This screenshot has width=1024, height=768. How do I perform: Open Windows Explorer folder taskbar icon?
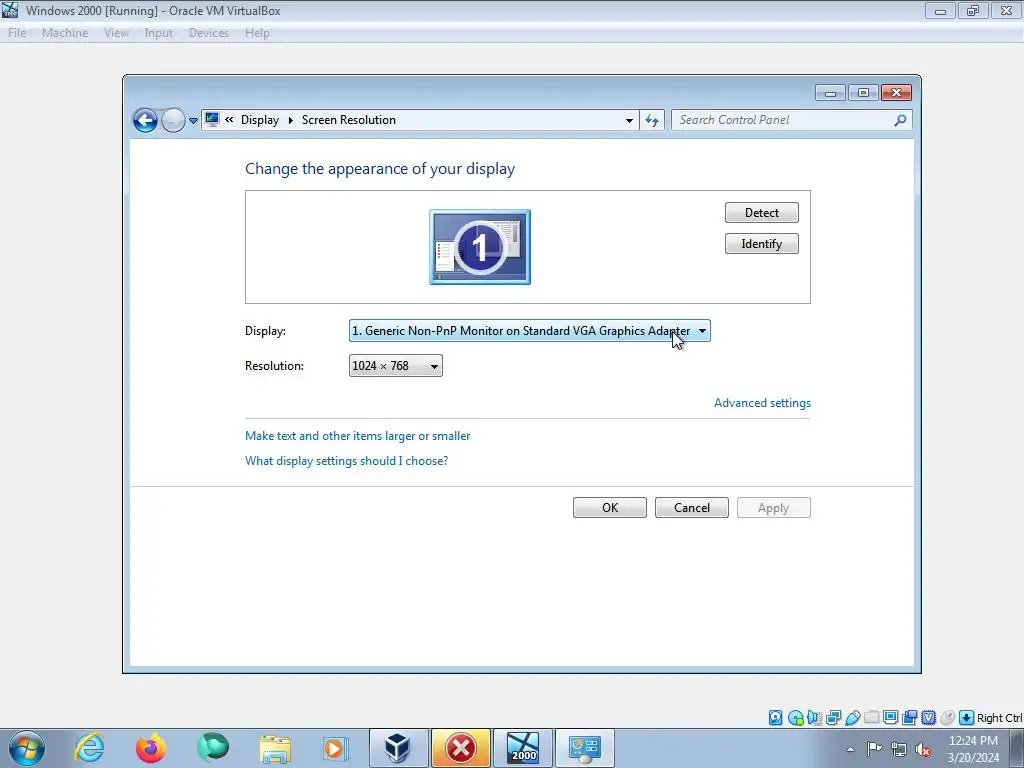[275, 748]
